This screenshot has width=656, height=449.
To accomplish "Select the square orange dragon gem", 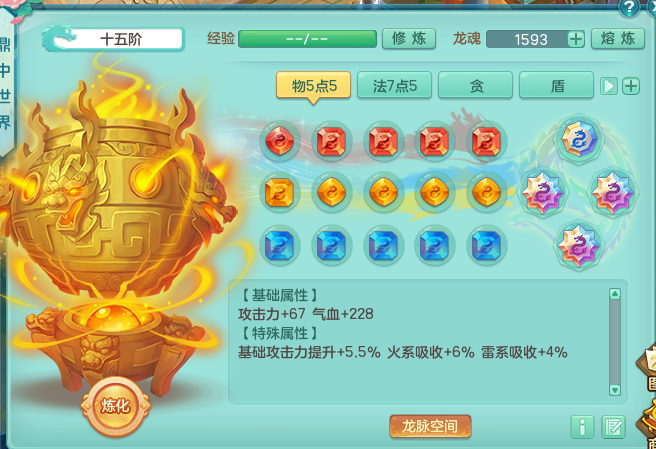I will [279, 192].
